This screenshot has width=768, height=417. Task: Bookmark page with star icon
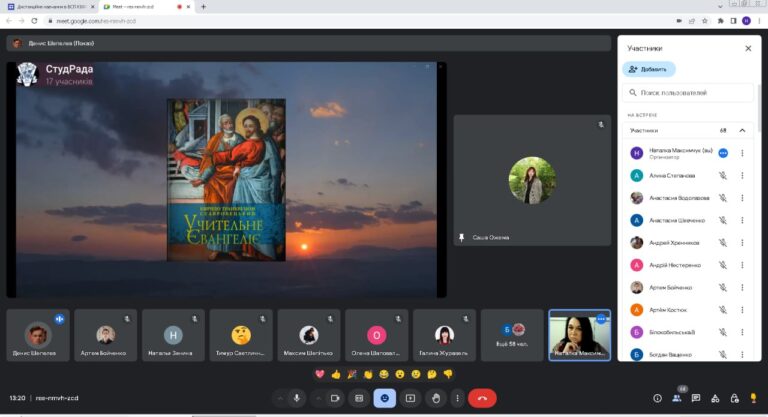coord(705,21)
